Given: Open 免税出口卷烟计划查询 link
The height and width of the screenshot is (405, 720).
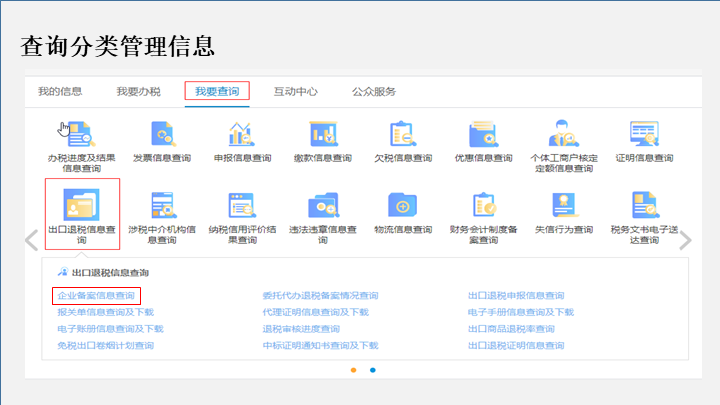Looking at the screenshot, I should click(106, 345).
